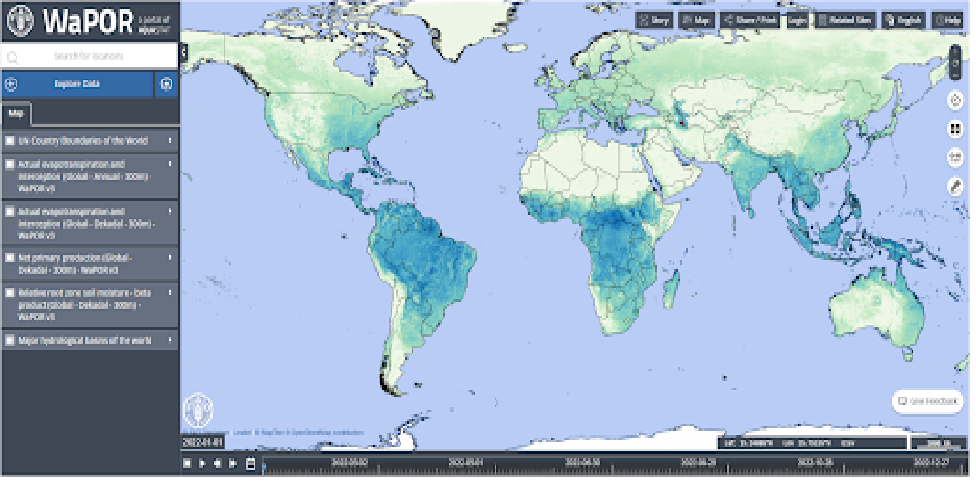
Task: Toggle UN Country Boundaries of the World layer
Action: point(10,141)
